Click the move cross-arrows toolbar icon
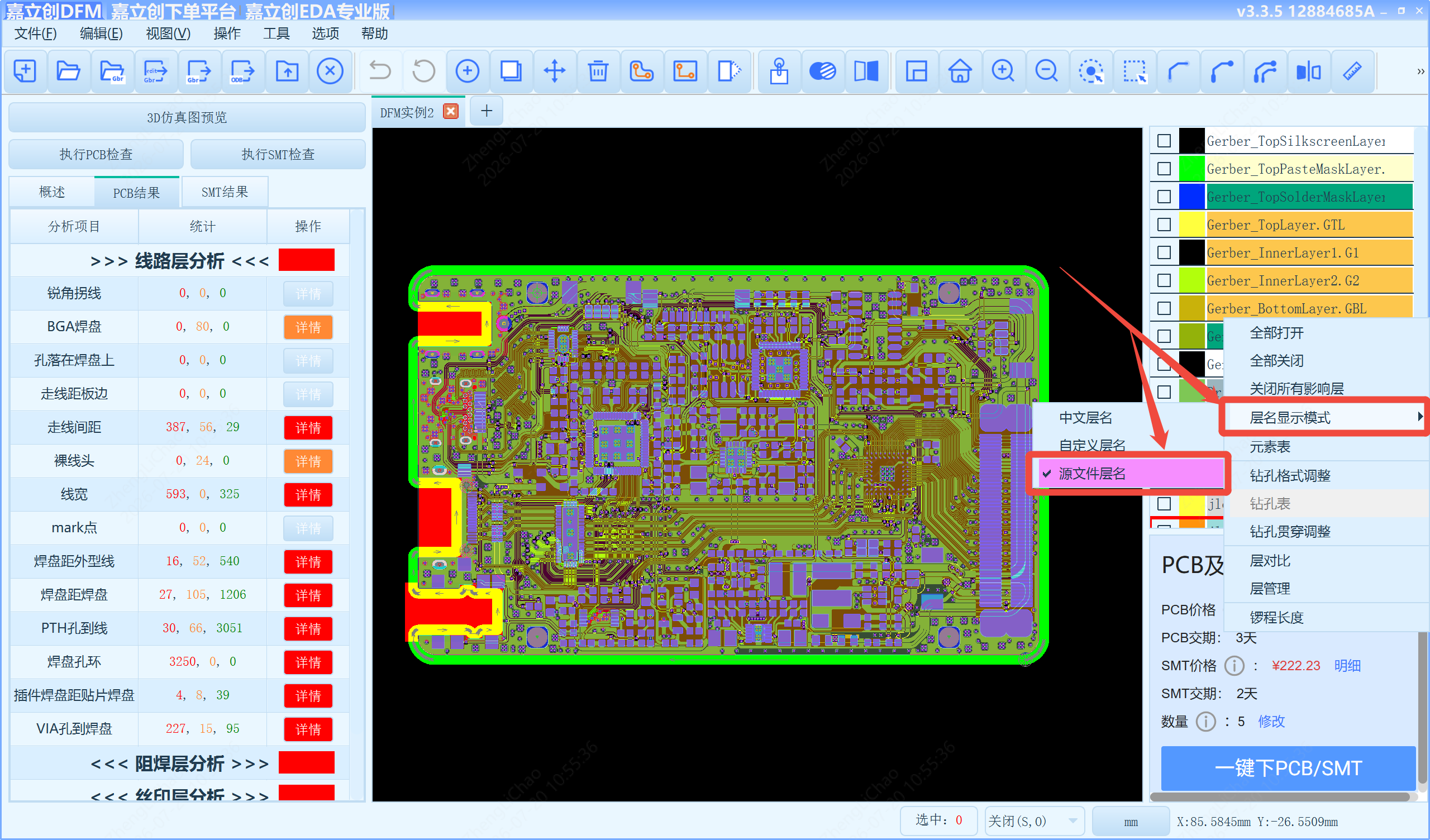The height and width of the screenshot is (840, 1430). click(x=554, y=71)
